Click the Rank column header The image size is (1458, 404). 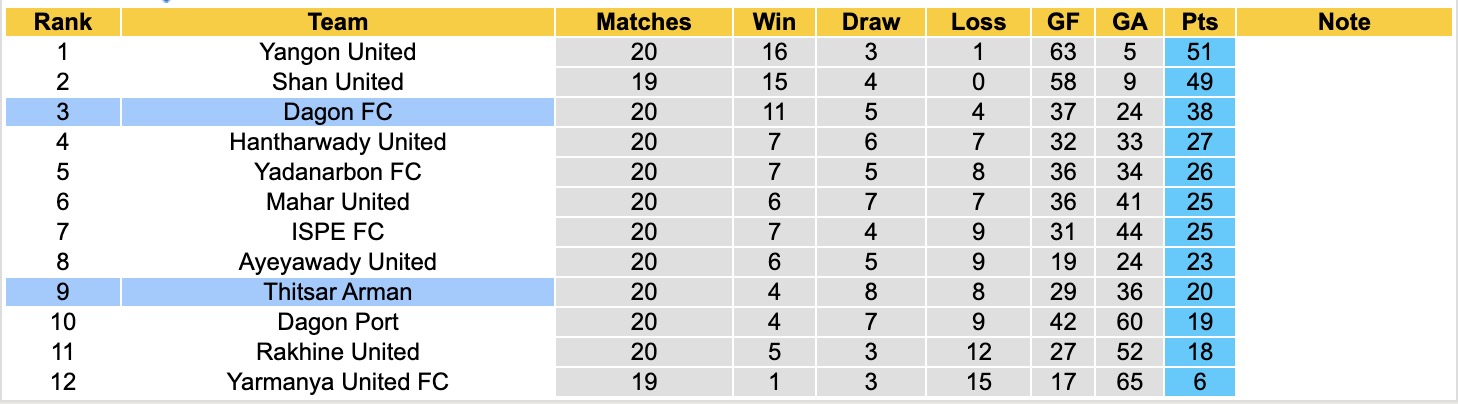63,22
